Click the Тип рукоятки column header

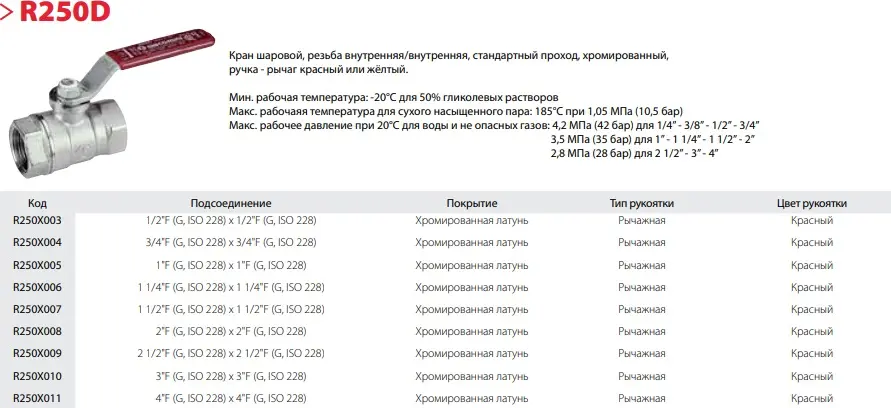pyautogui.click(x=642, y=203)
